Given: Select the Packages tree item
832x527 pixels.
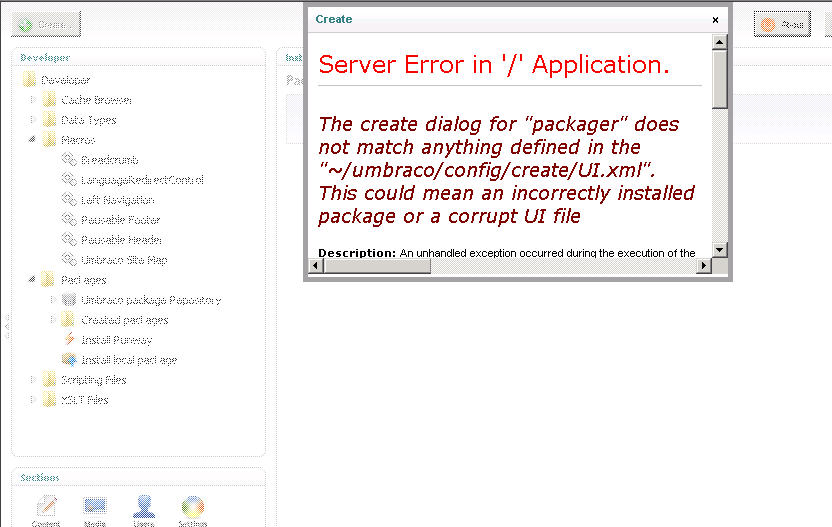Looking at the screenshot, I should point(83,280).
